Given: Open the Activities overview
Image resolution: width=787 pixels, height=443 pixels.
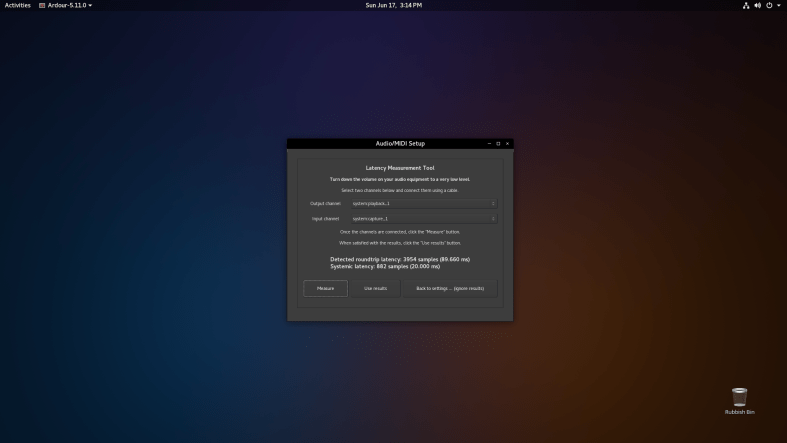Looking at the screenshot, I should pyautogui.click(x=18, y=5).
